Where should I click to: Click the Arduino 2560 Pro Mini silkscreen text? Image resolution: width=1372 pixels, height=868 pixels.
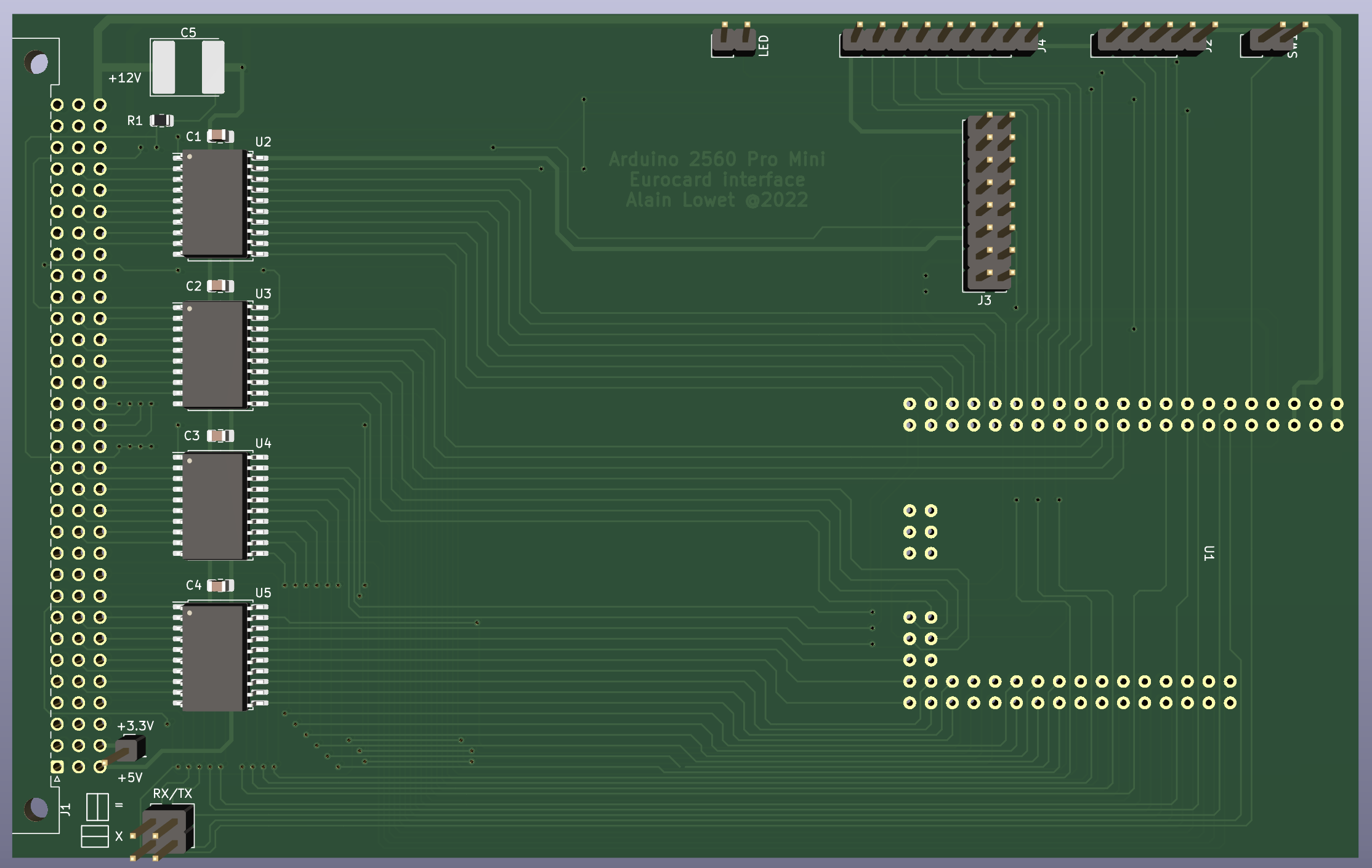[717, 158]
